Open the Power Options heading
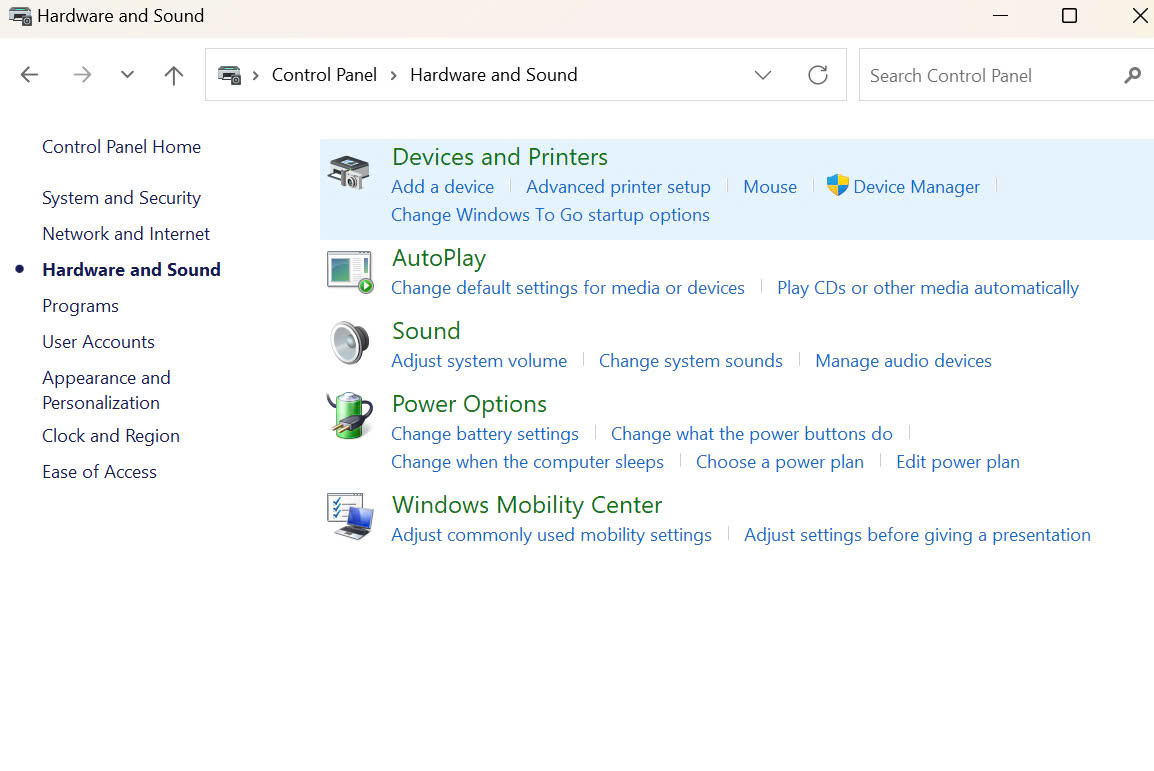 pyautogui.click(x=469, y=404)
